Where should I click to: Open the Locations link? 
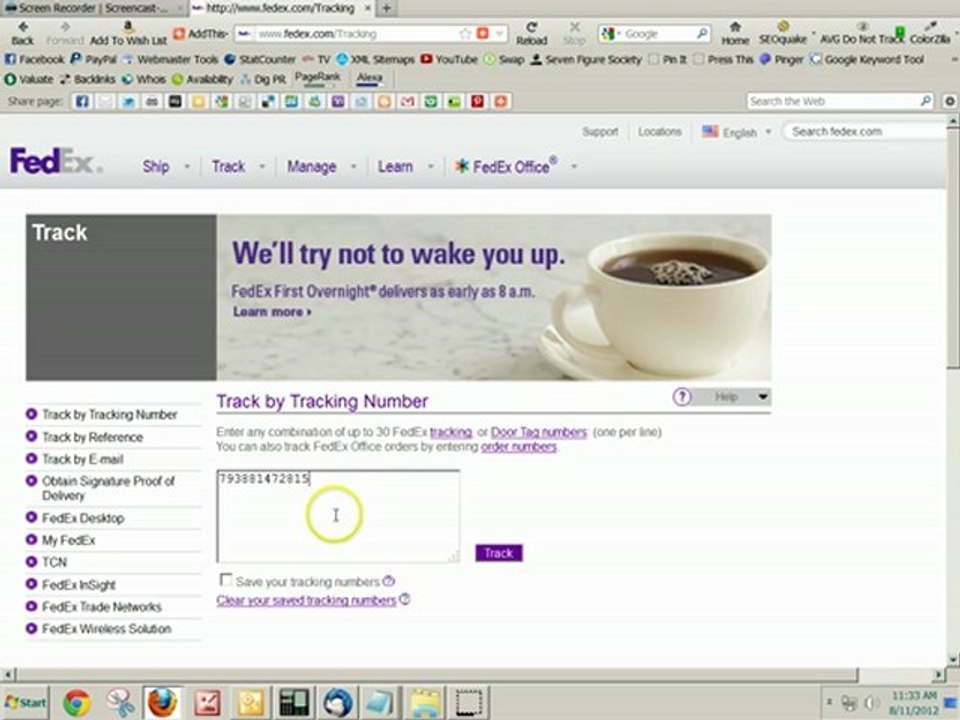(x=659, y=132)
